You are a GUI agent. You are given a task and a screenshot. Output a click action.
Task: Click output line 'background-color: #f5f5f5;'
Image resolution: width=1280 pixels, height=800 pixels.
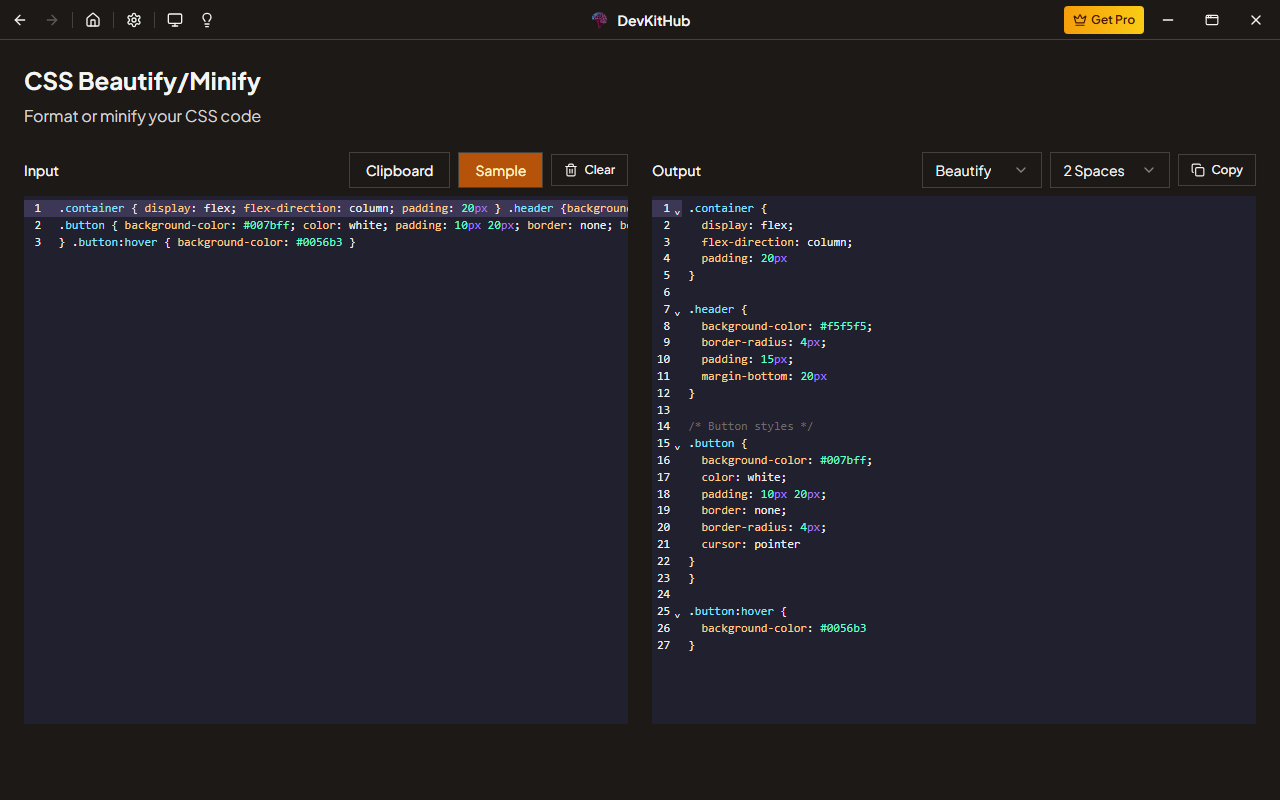pyautogui.click(x=787, y=326)
